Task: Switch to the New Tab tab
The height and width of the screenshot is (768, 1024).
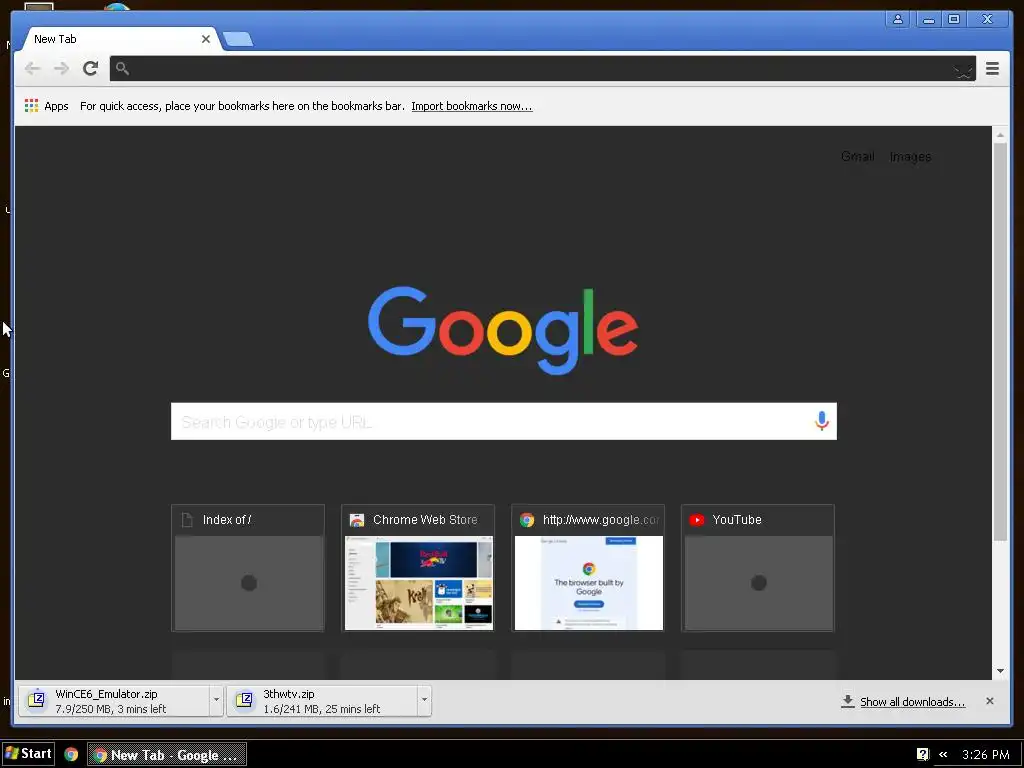Action: (x=118, y=39)
